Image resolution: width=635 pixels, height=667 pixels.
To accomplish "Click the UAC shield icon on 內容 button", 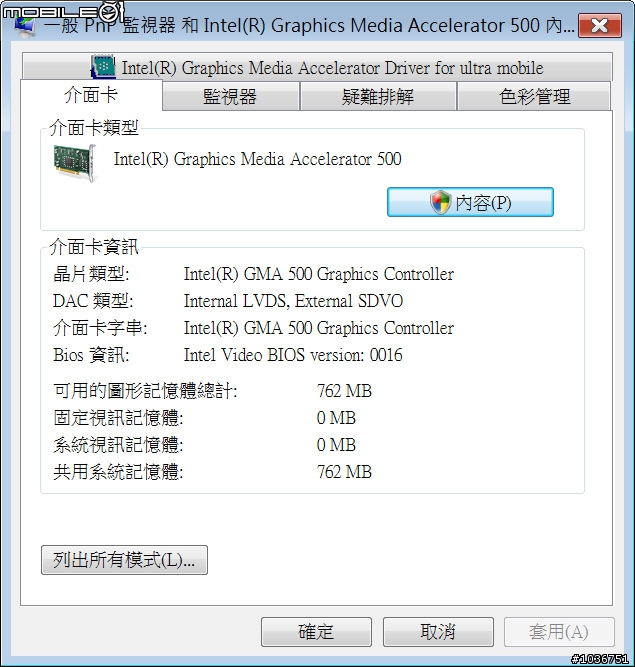I will tap(440, 202).
